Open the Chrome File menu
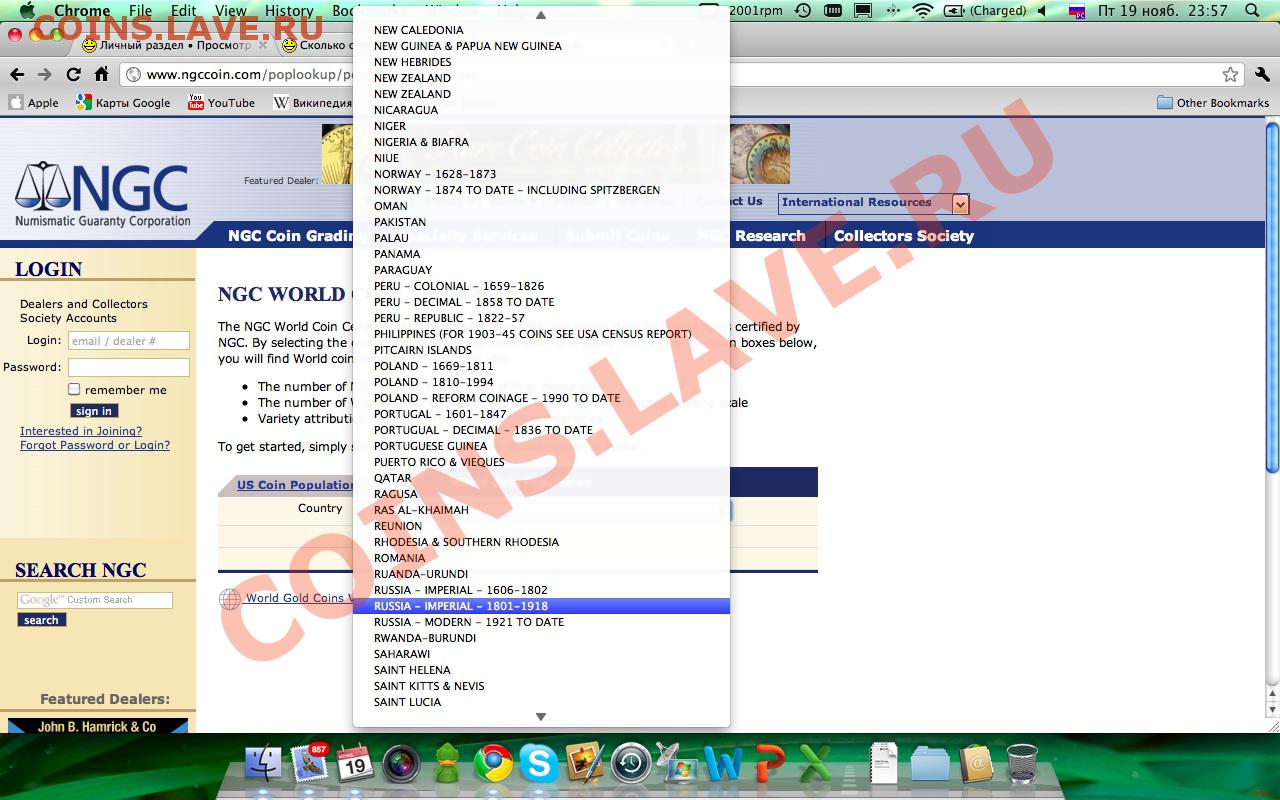Viewport: 1280px width, 800px height. [140, 11]
